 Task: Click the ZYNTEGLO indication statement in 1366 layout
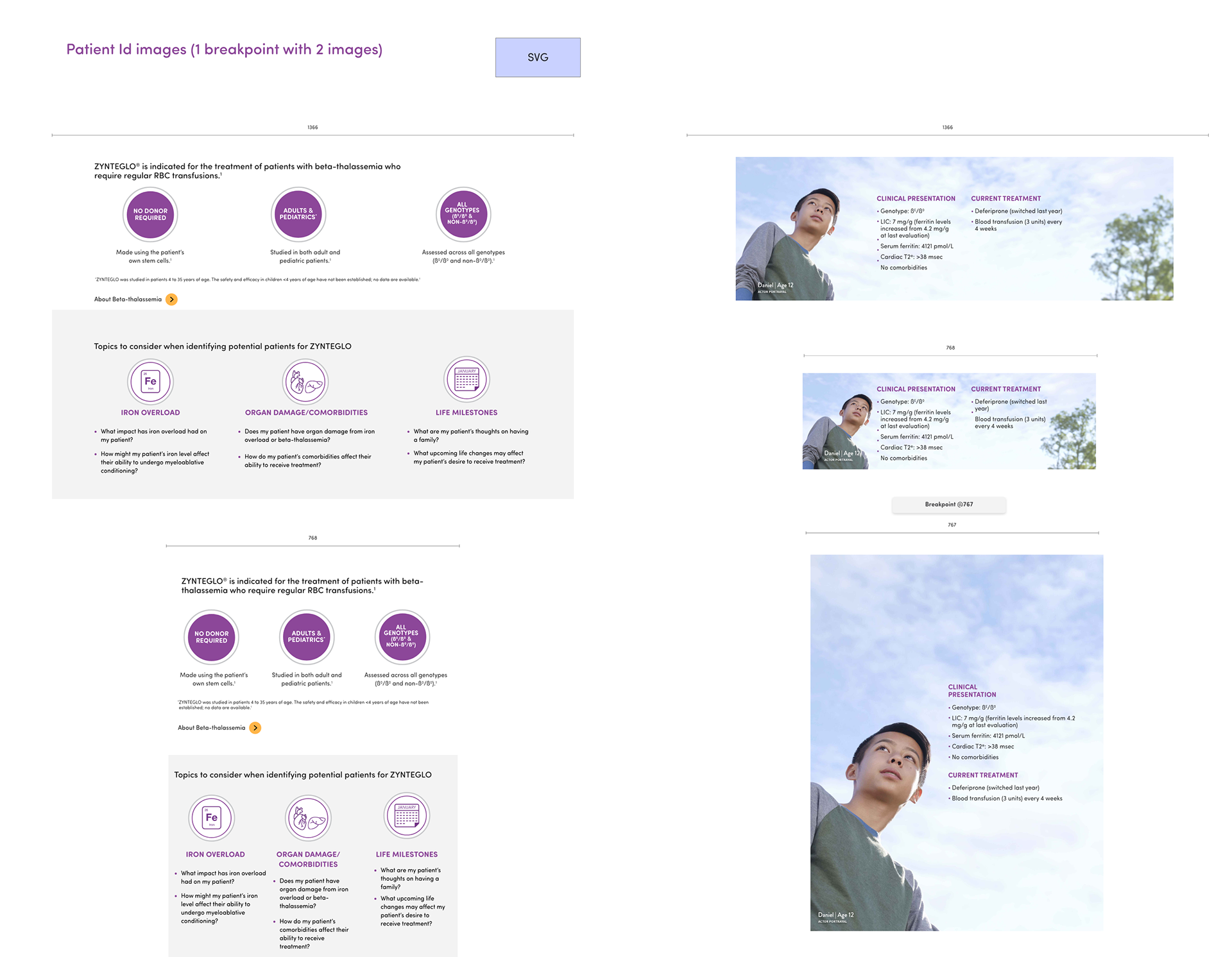coord(247,171)
